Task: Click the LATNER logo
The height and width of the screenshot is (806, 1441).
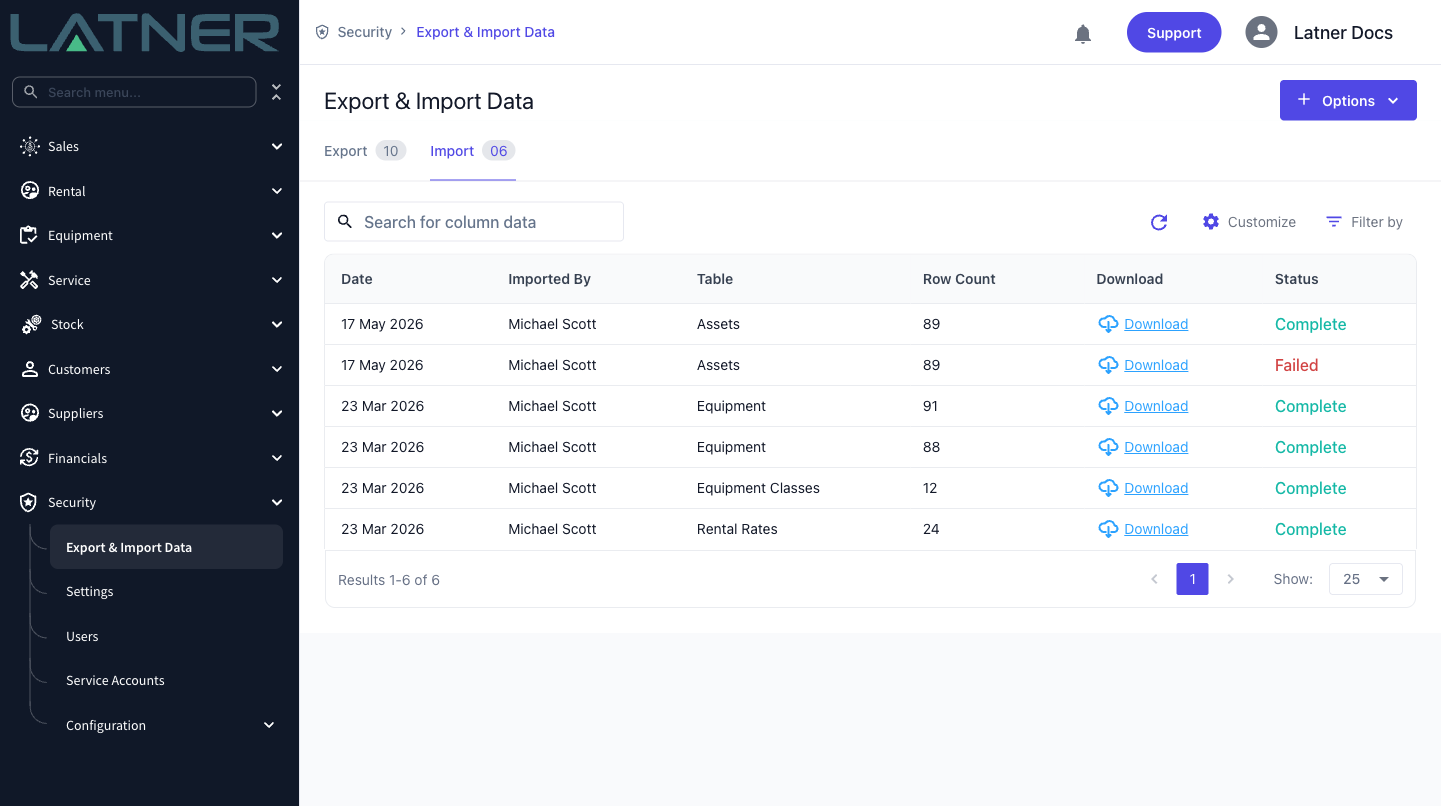Action: (146, 32)
